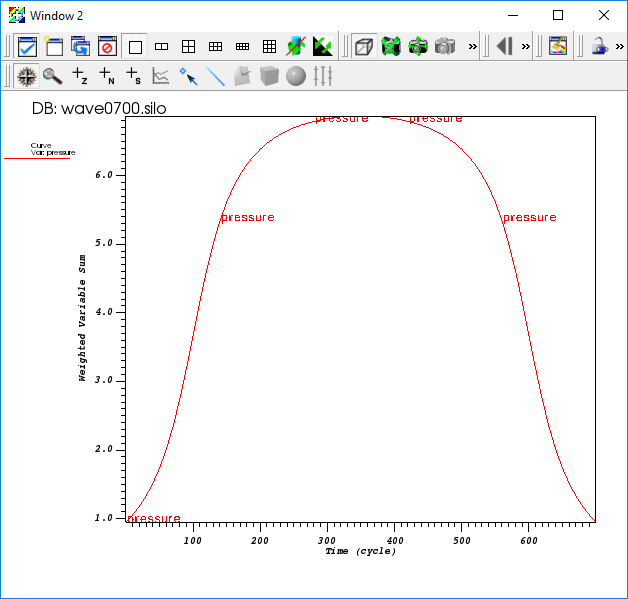628x599 pixels.
Task: Click the 1.0 tick label on y-axis
Action: point(104,518)
